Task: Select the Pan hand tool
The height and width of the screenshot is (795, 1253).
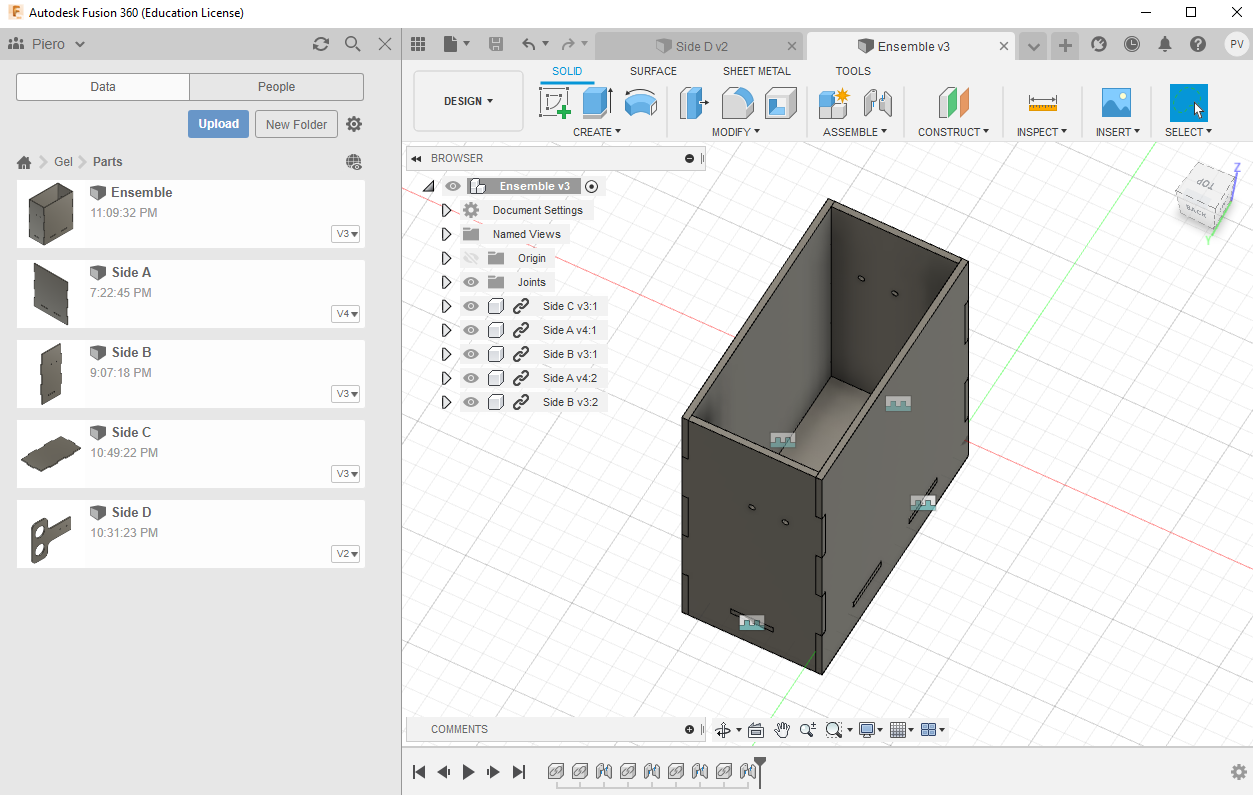Action: click(782, 730)
